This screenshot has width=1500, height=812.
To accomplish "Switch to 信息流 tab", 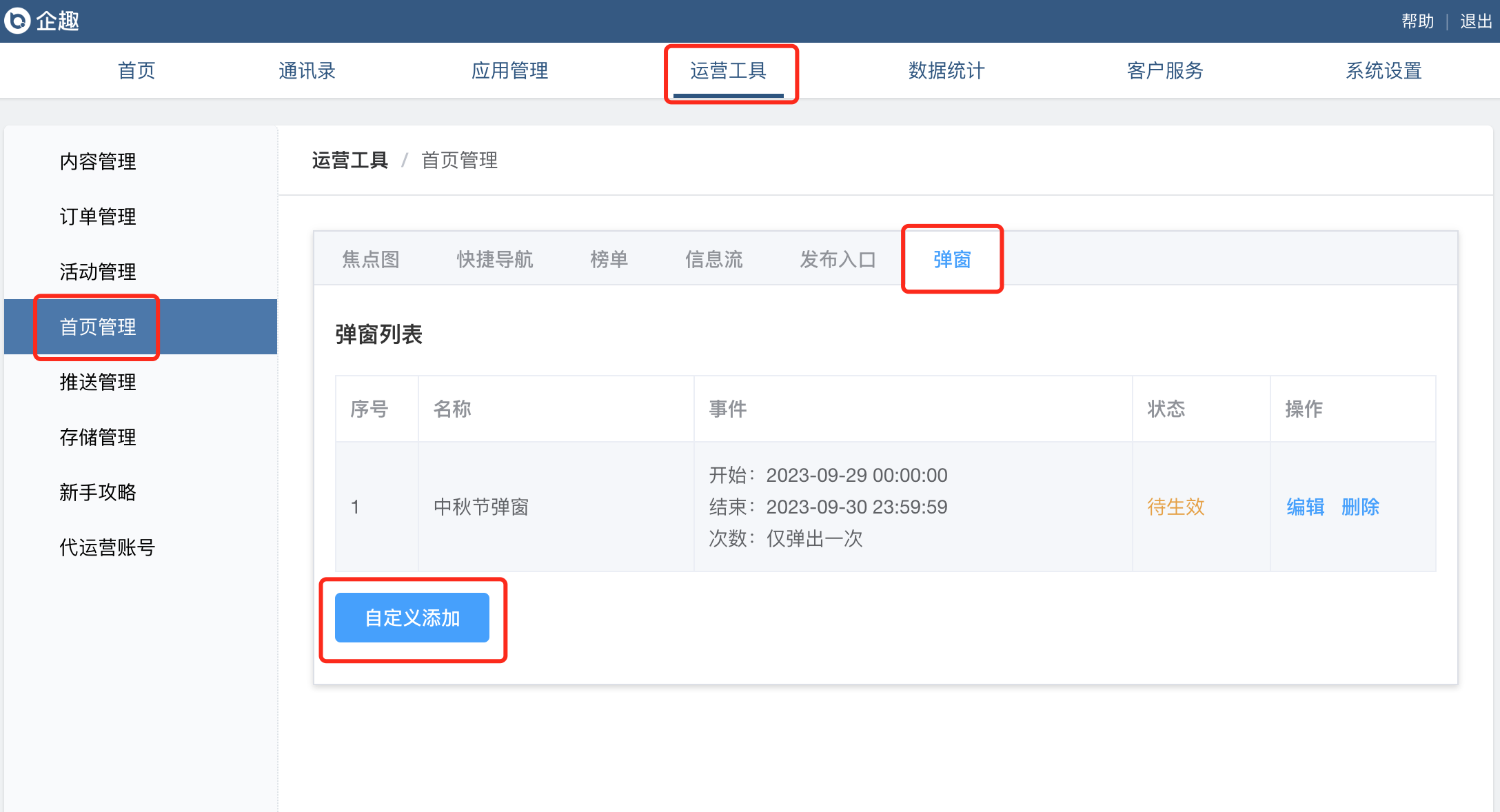I will tap(713, 259).
